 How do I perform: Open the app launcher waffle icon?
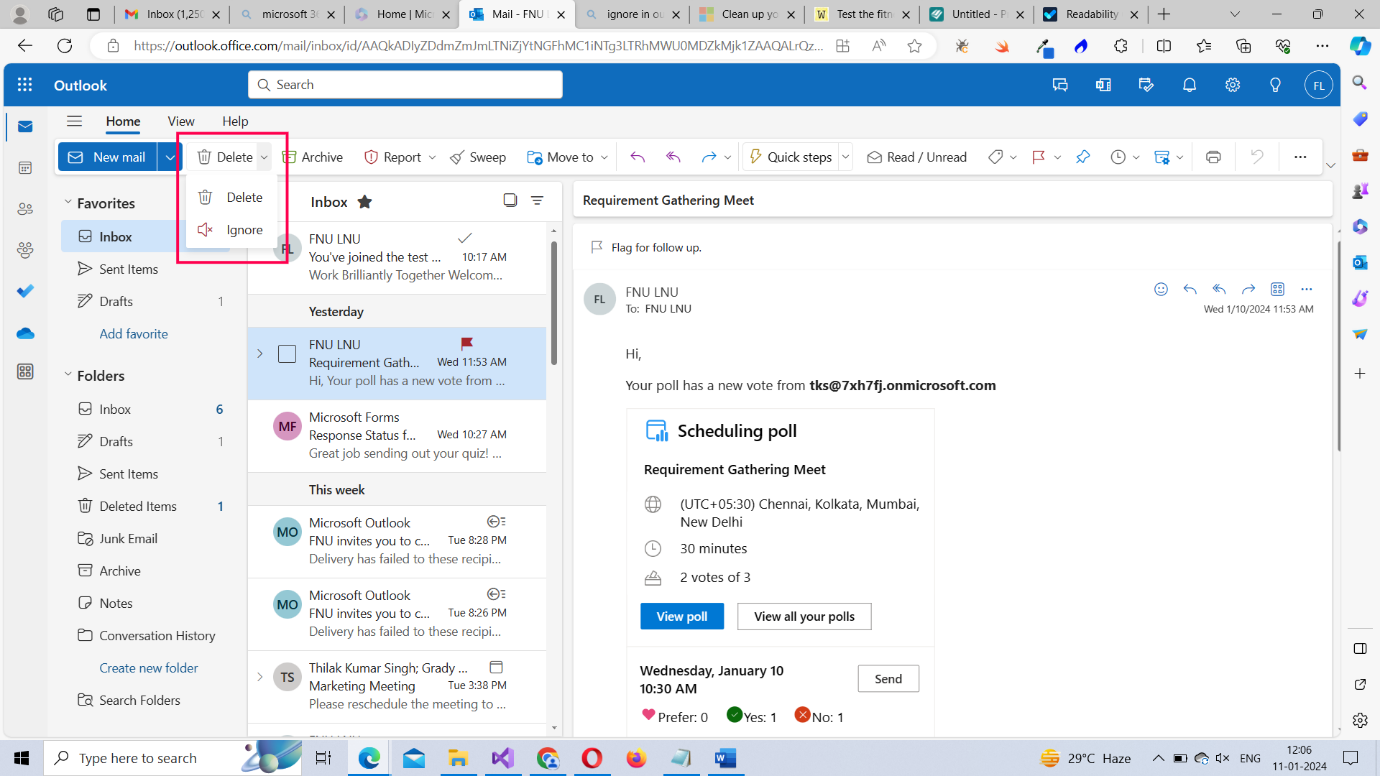click(x=25, y=85)
